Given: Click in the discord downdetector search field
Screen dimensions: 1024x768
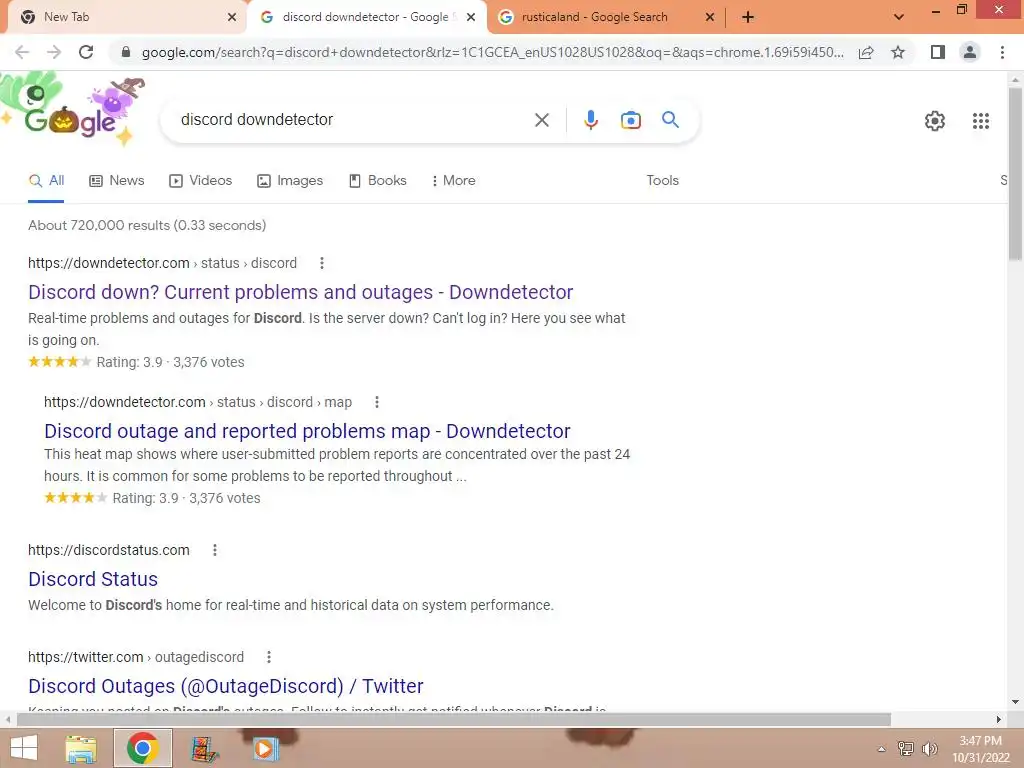Looking at the screenshot, I should pyautogui.click(x=353, y=120).
